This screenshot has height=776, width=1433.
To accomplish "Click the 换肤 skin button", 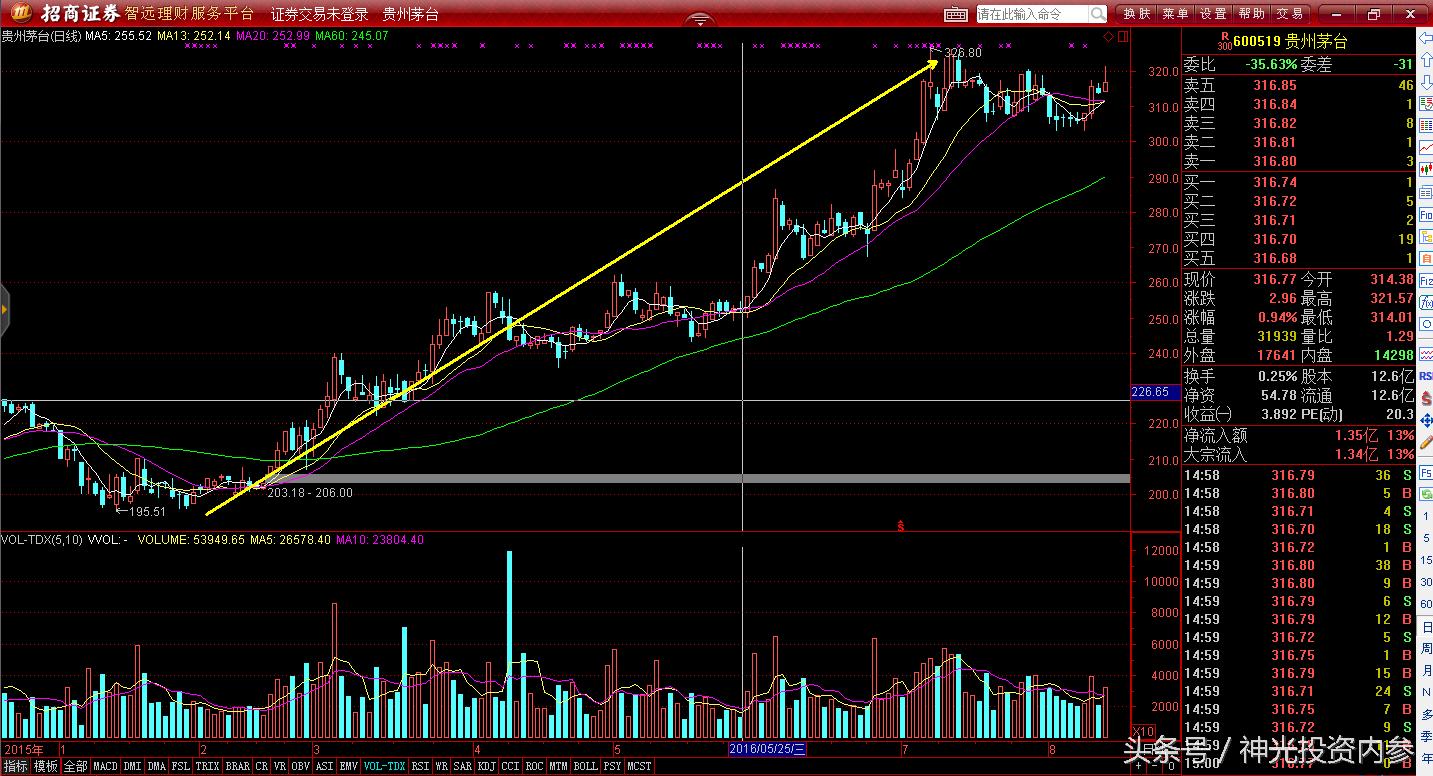I will (x=1137, y=14).
